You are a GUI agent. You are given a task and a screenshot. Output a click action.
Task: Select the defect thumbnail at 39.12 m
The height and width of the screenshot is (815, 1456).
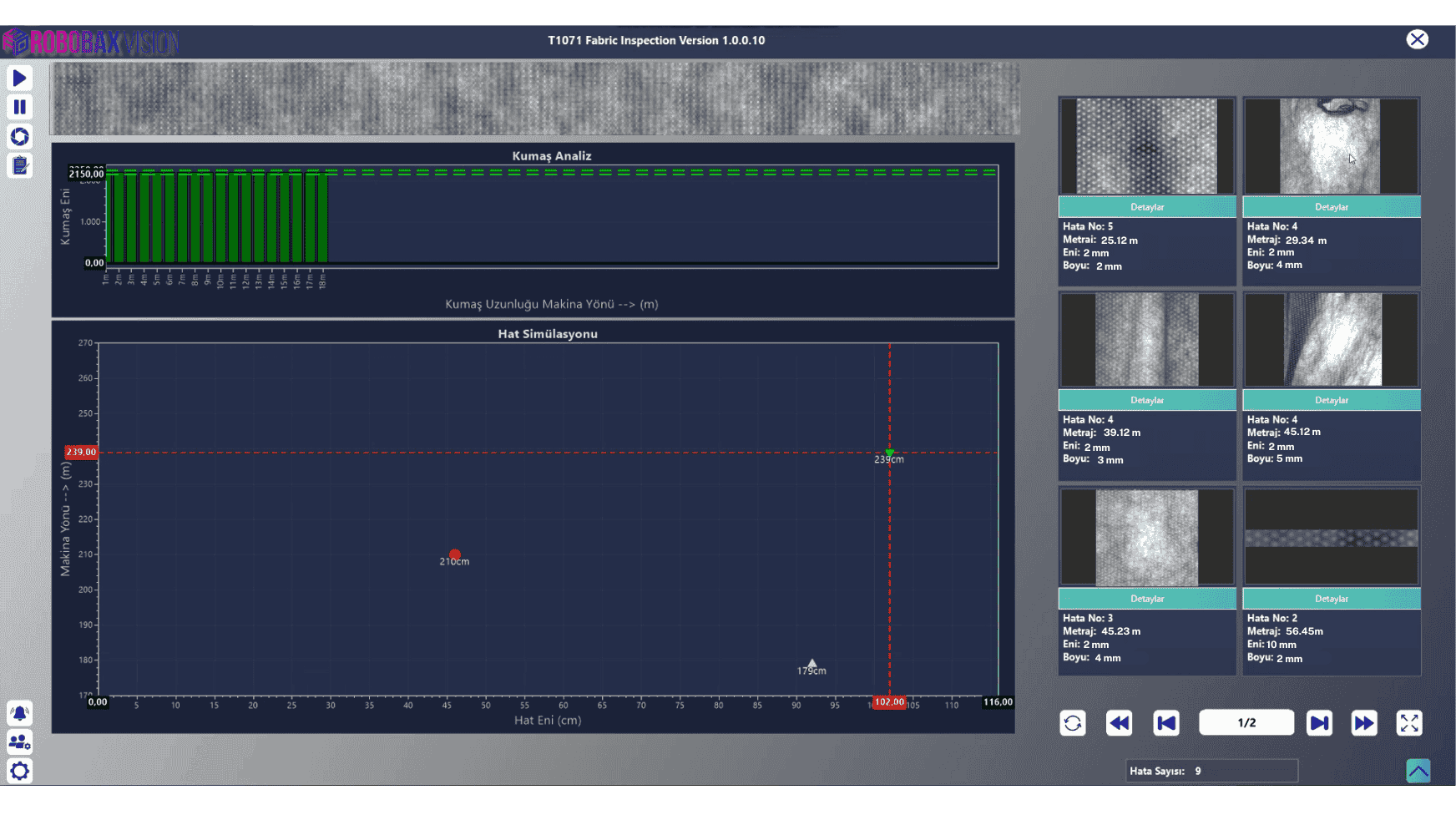tap(1147, 340)
